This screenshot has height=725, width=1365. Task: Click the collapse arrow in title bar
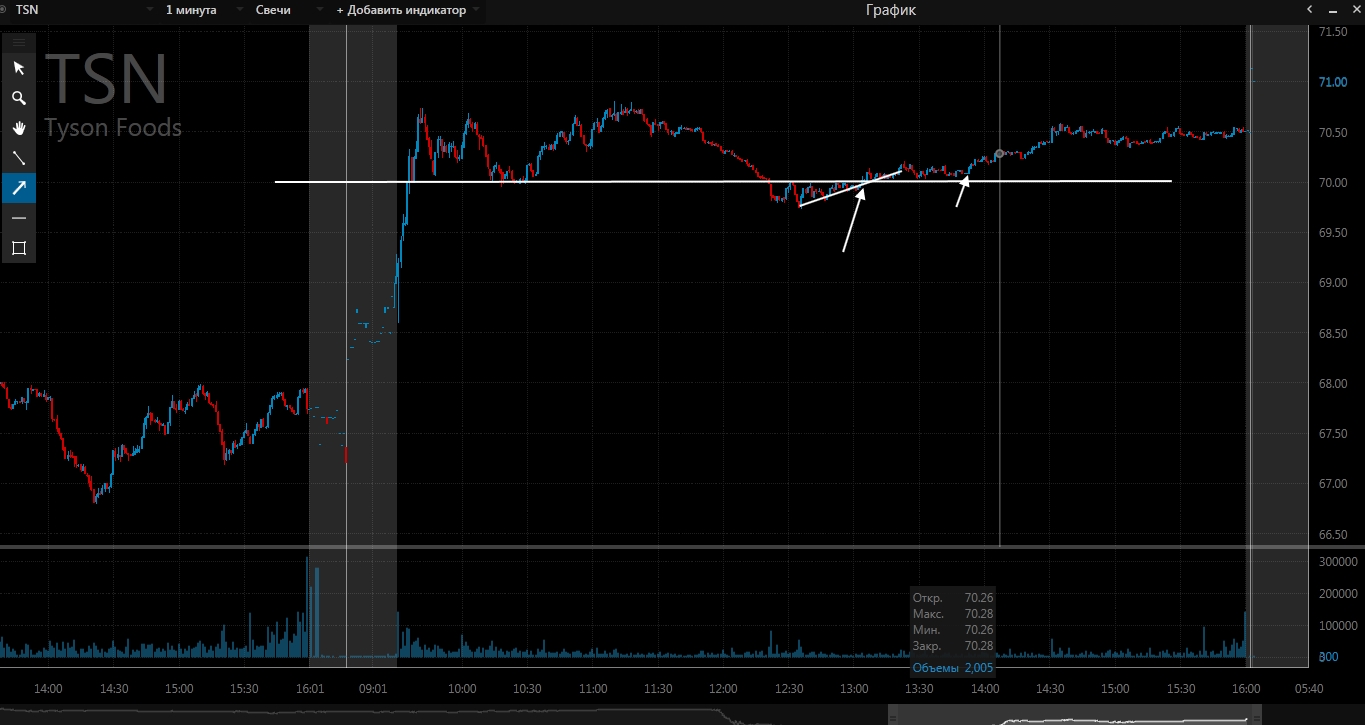point(1309,10)
